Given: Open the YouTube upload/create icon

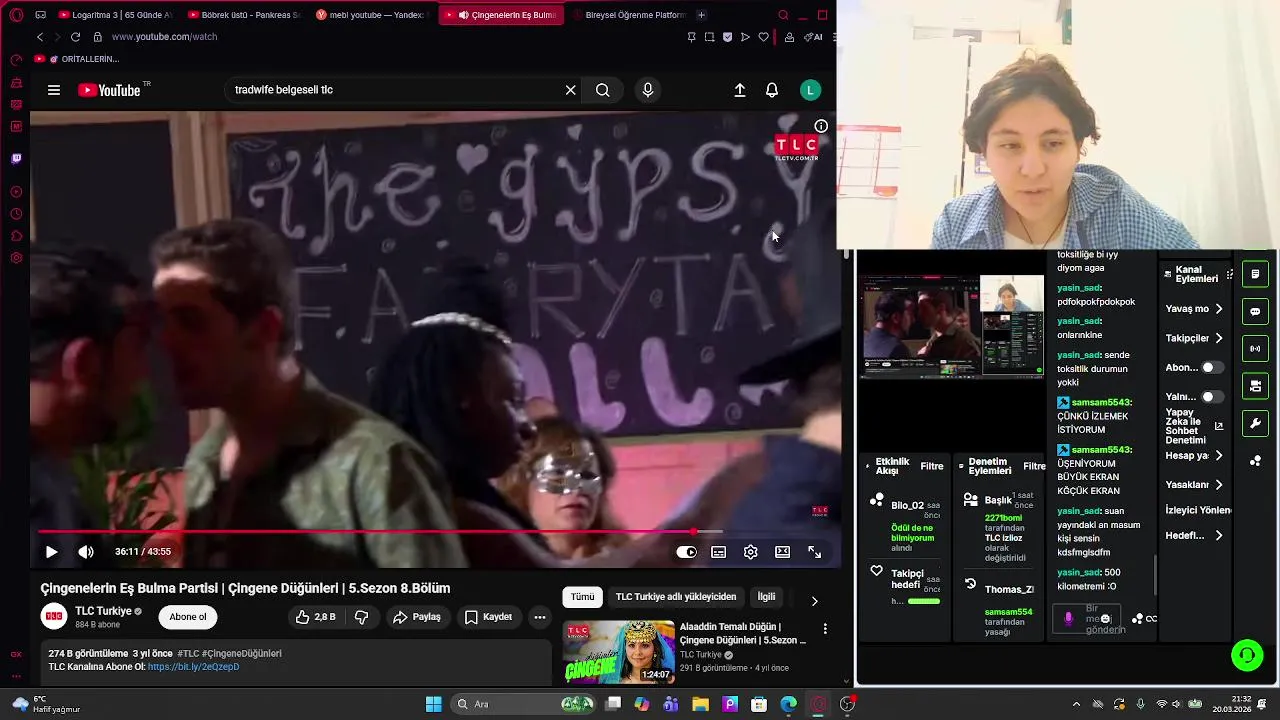Looking at the screenshot, I should point(740,90).
